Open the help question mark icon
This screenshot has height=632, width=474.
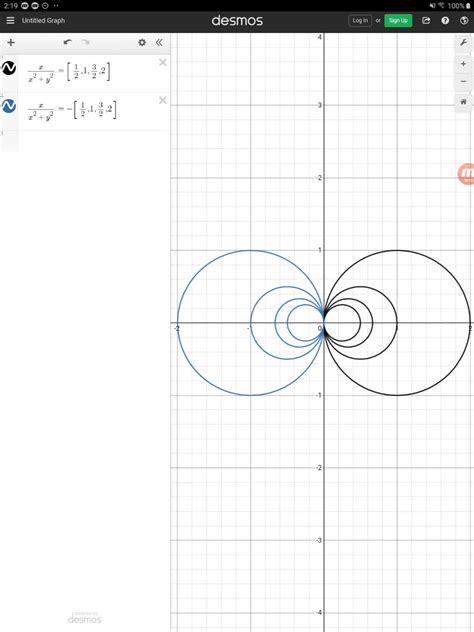point(445,21)
